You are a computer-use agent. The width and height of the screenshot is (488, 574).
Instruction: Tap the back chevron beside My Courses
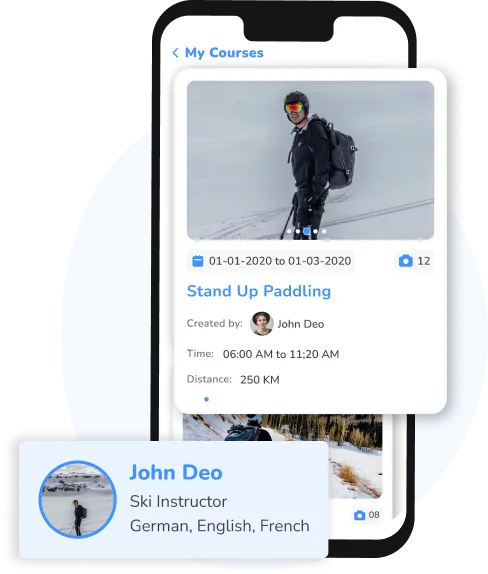click(175, 53)
